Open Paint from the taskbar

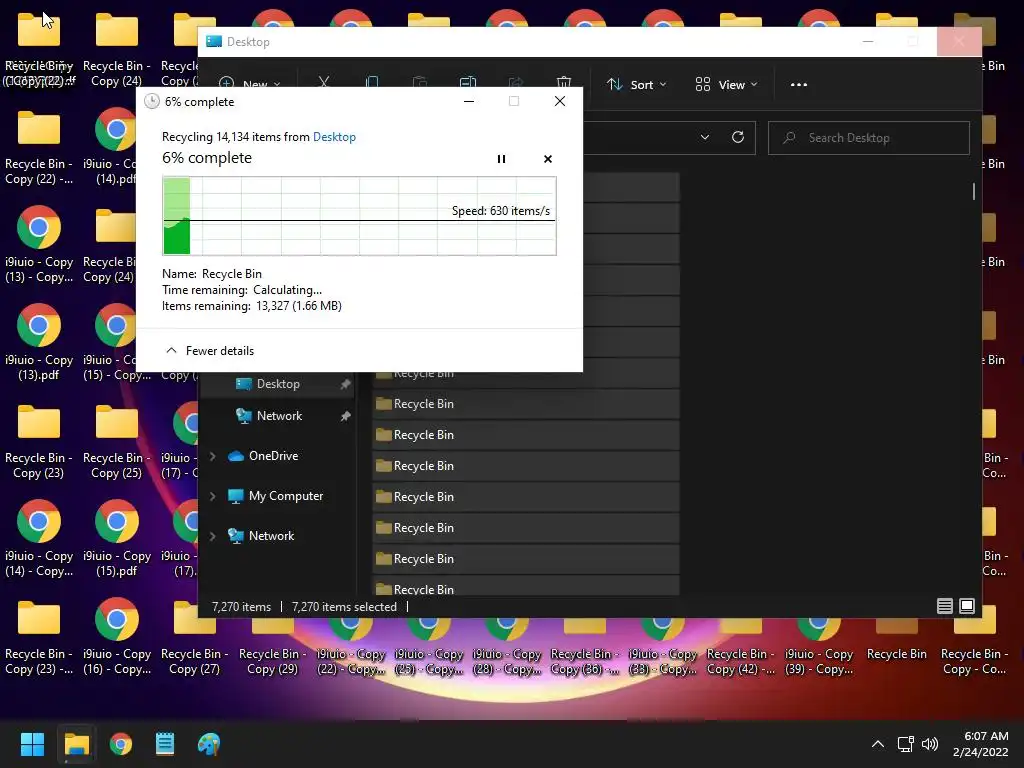(209, 744)
